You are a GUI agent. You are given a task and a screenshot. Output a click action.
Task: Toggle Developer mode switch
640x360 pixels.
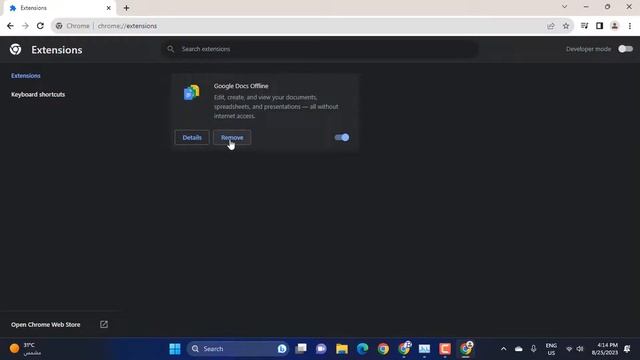tap(625, 49)
